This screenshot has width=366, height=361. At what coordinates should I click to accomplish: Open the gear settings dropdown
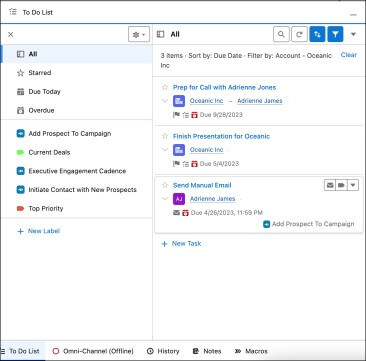[x=139, y=34]
